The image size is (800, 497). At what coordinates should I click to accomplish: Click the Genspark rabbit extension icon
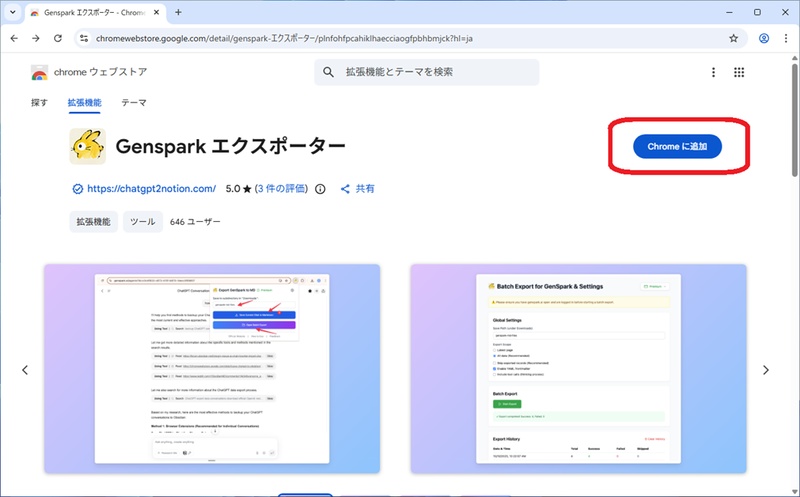(x=88, y=146)
